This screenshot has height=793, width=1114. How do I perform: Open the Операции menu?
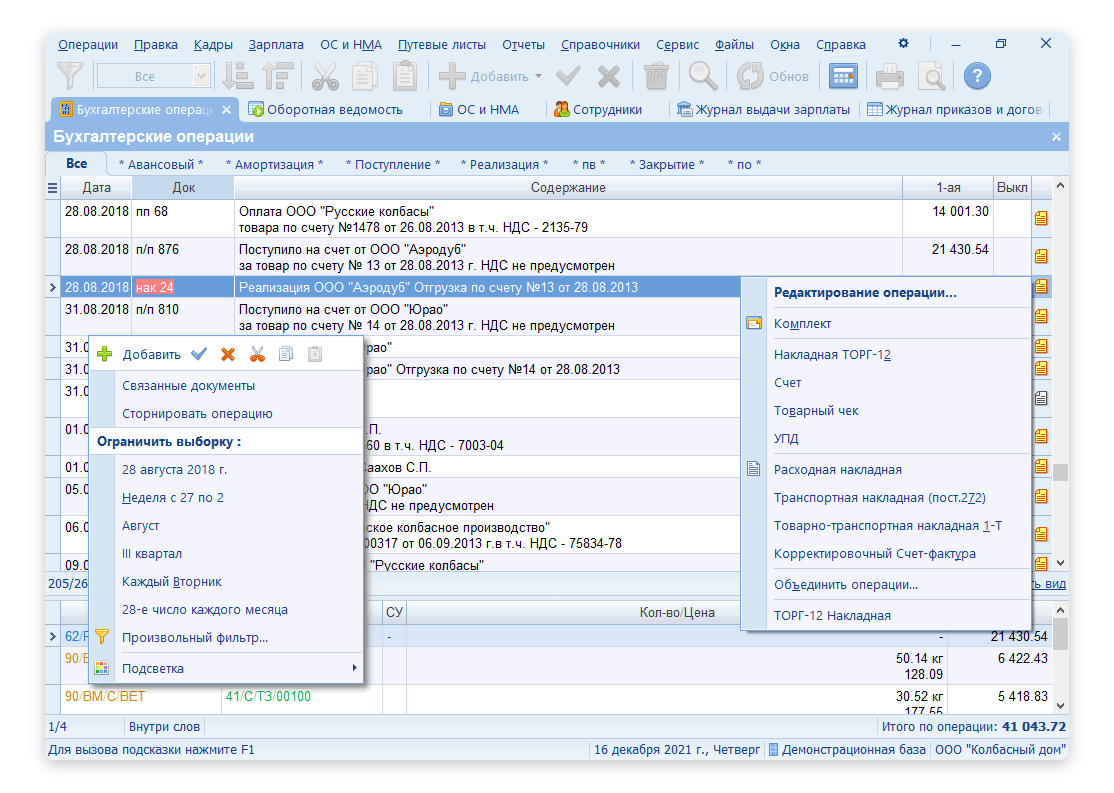click(88, 44)
